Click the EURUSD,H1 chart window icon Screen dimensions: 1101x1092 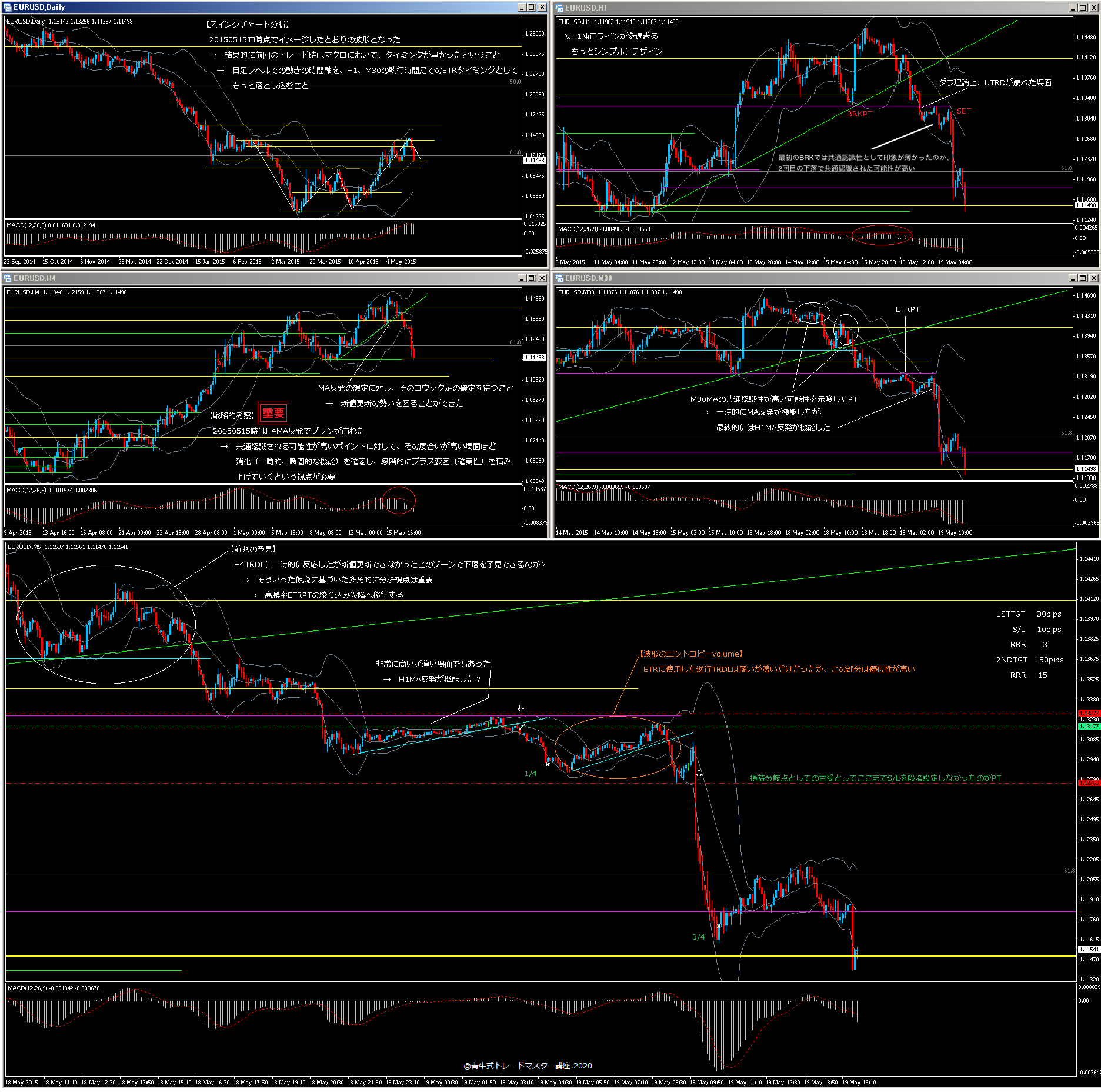click(559, 8)
